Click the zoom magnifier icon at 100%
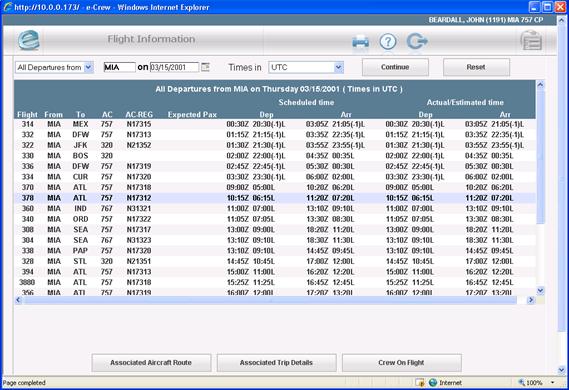 click(x=521, y=382)
